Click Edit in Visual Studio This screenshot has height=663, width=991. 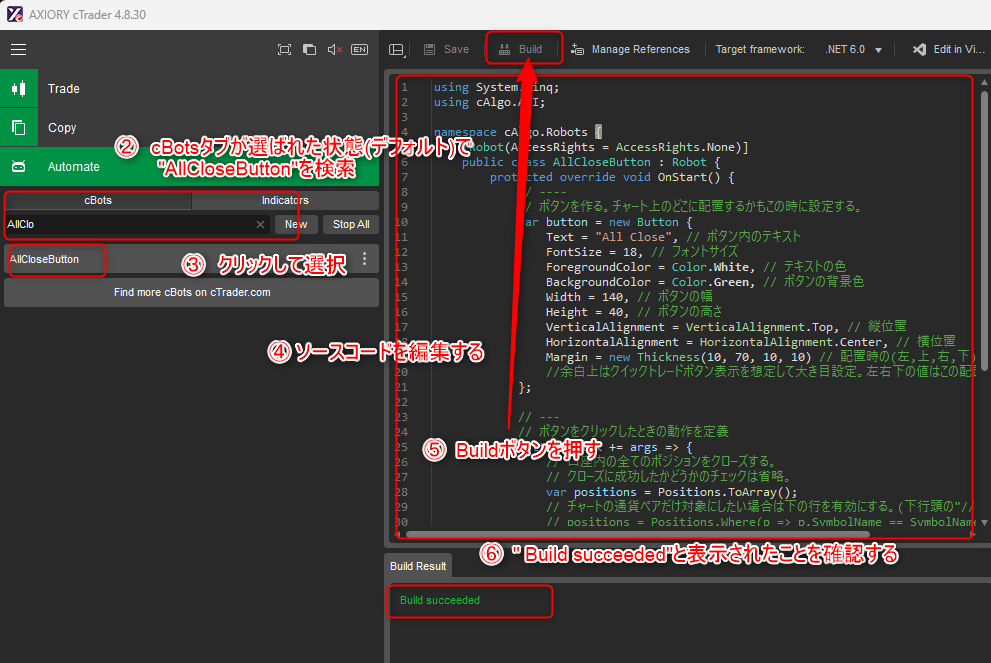pos(948,49)
